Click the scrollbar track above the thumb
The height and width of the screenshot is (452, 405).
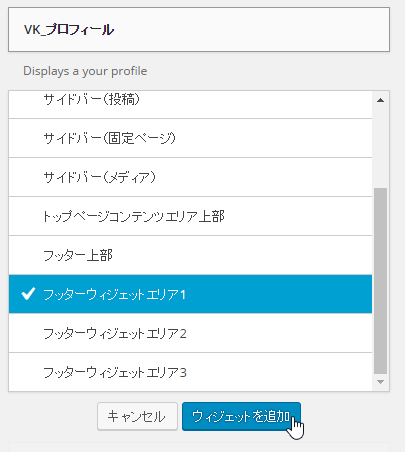coord(380,147)
